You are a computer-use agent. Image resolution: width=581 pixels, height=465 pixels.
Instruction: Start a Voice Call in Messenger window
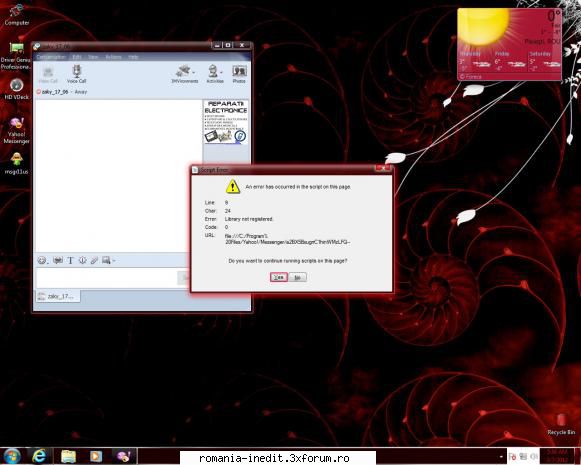[x=77, y=74]
